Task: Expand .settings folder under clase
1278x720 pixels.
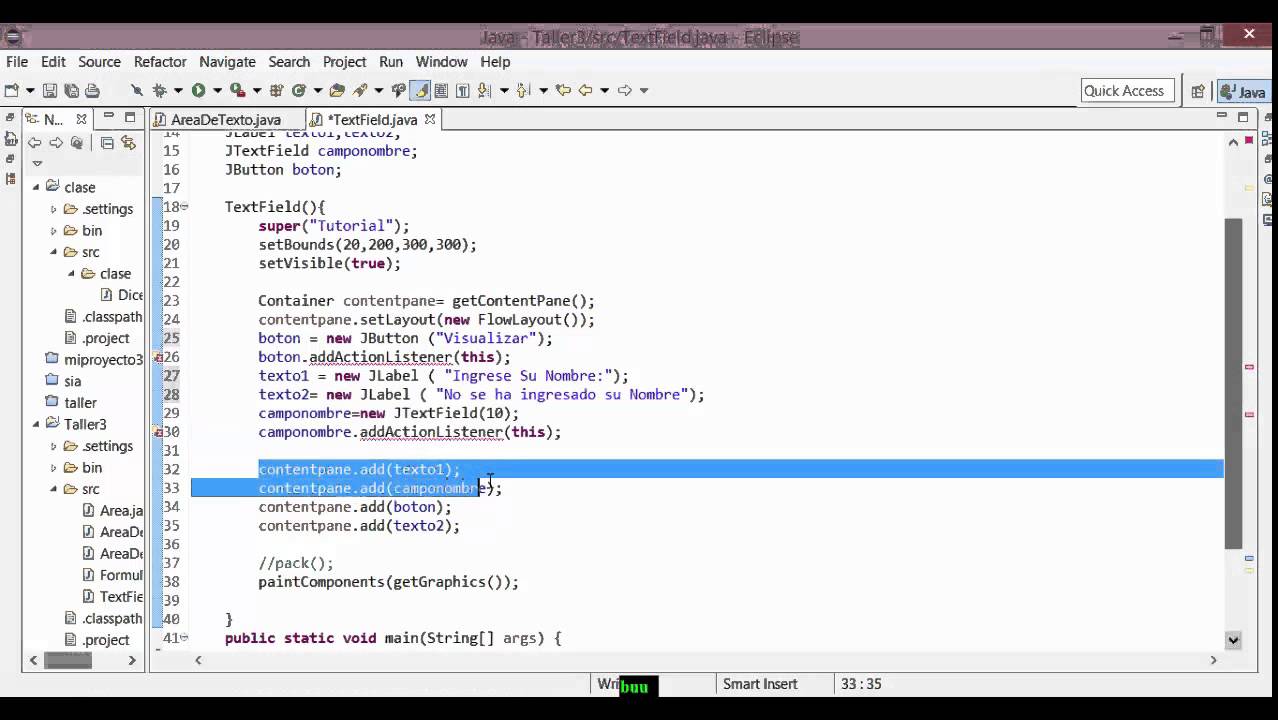Action: coord(54,209)
